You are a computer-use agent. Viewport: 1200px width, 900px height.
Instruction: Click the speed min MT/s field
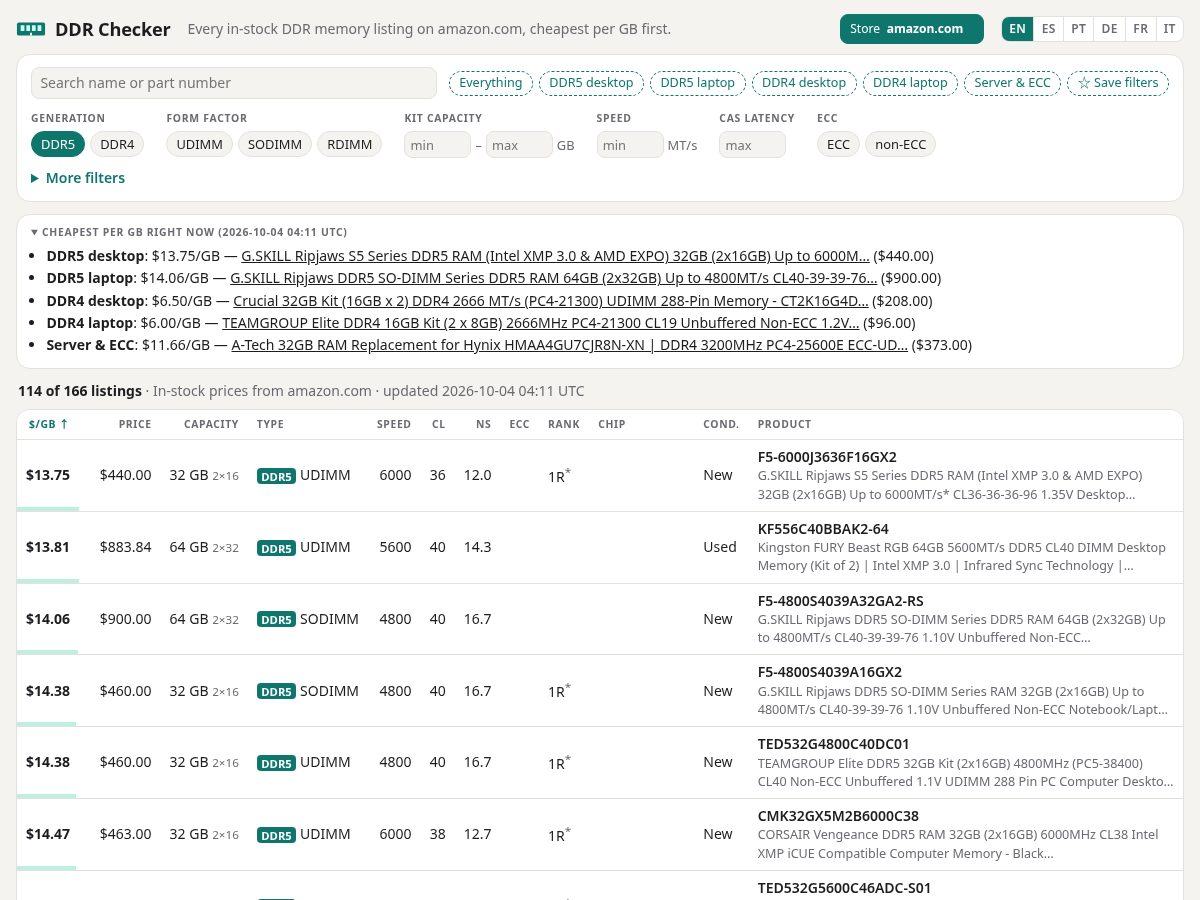(630, 145)
